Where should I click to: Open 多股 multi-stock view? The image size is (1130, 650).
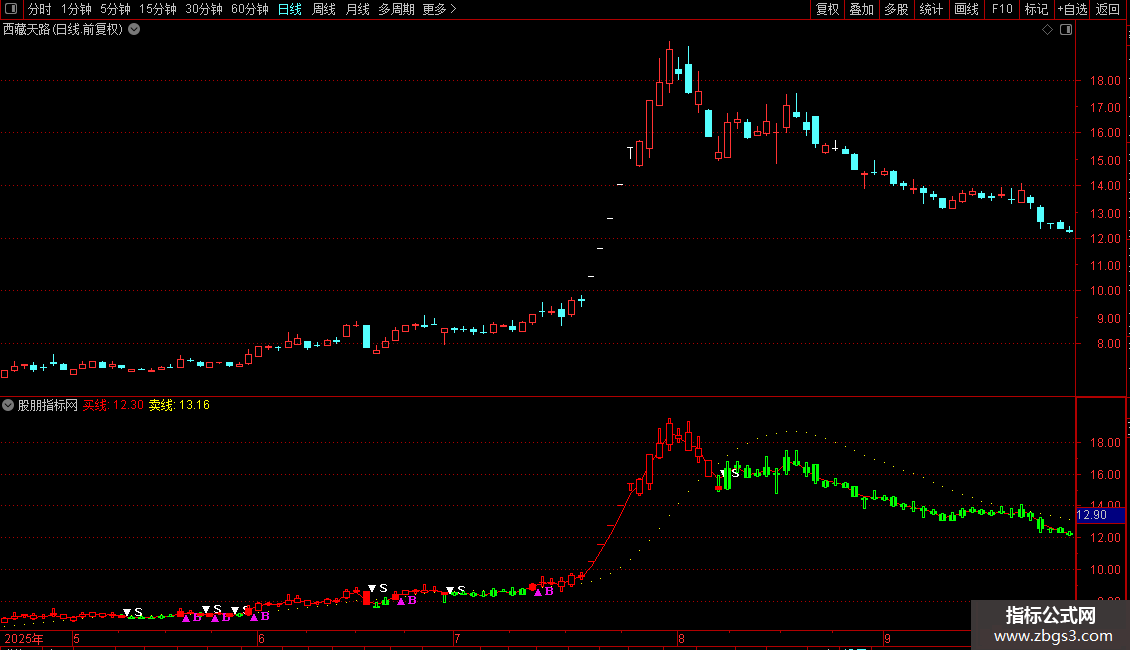896,9
